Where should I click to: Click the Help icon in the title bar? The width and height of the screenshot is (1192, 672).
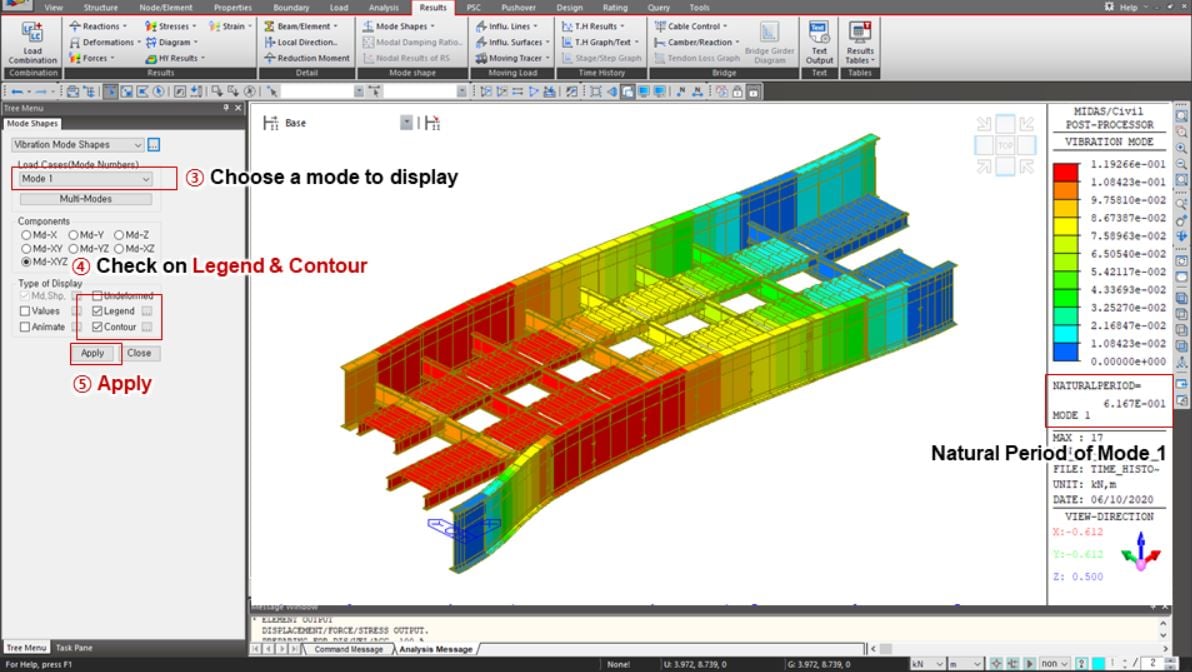point(1109,7)
